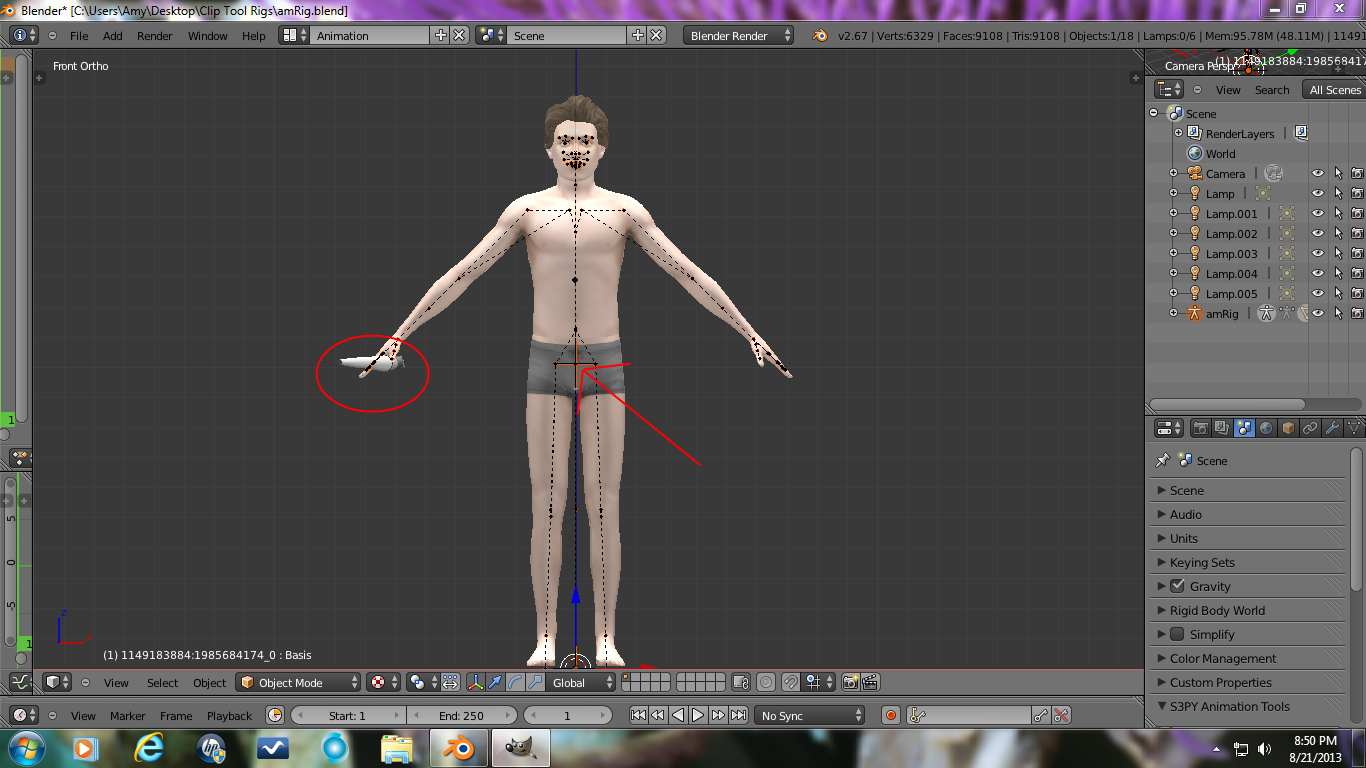Select the Scale manipulator icon

click(535, 682)
